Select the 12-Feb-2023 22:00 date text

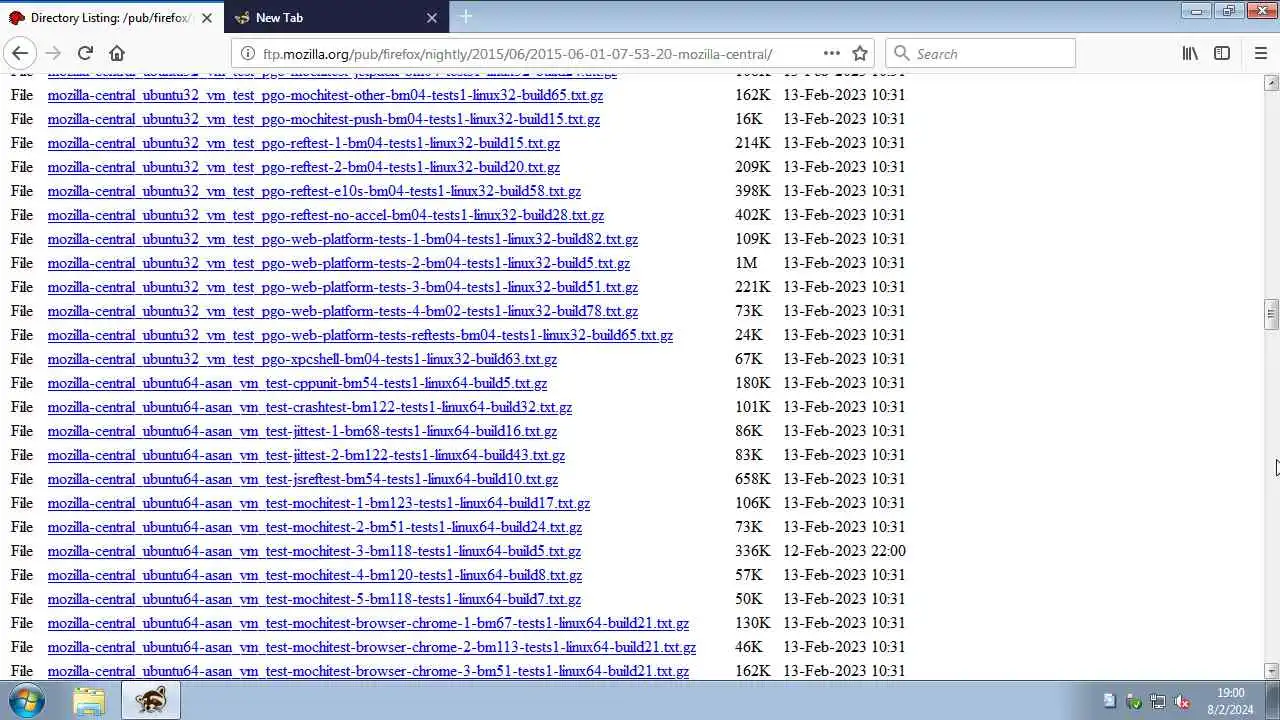point(844,551)
